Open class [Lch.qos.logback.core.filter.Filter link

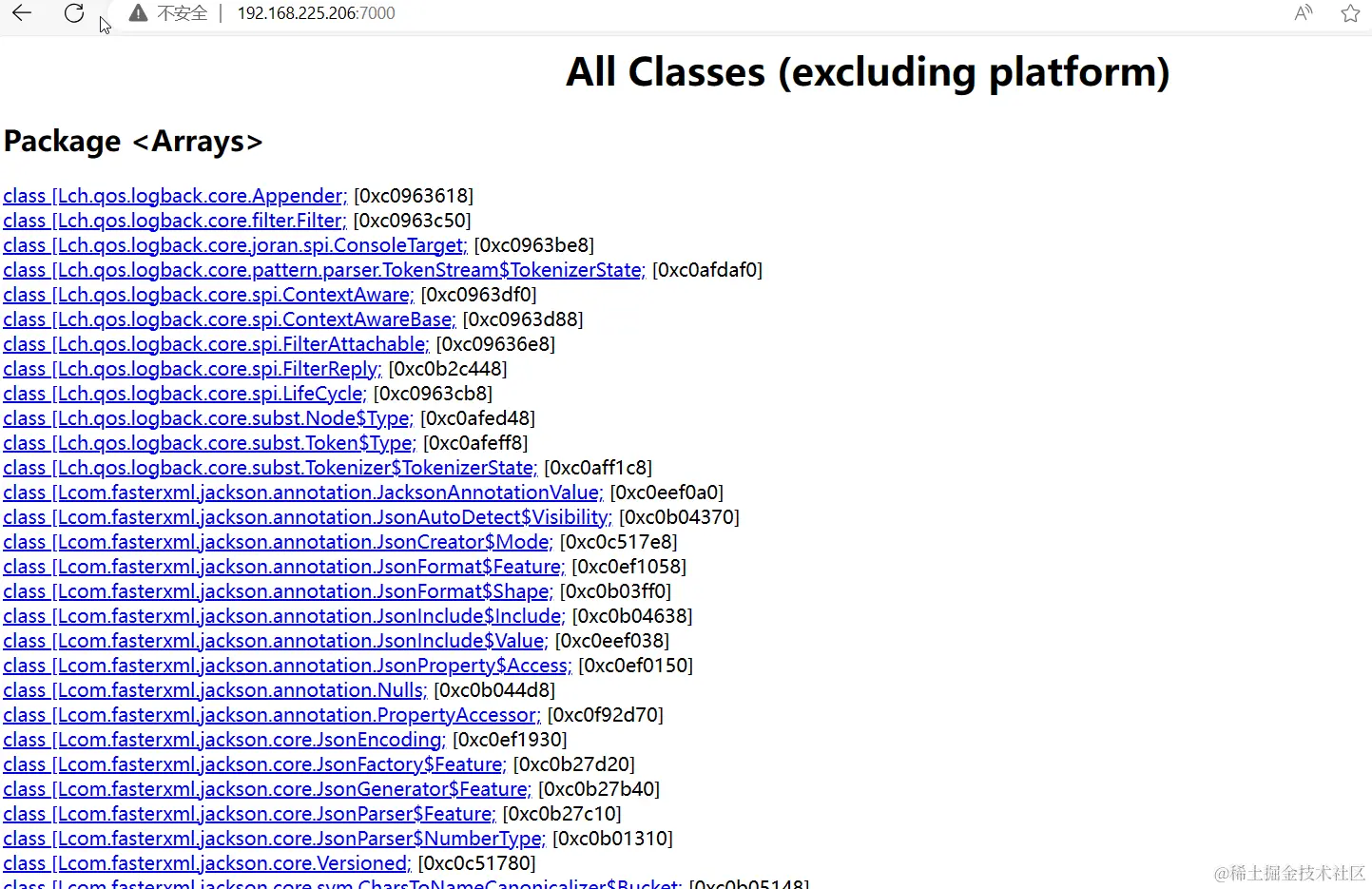pos(175,221)
